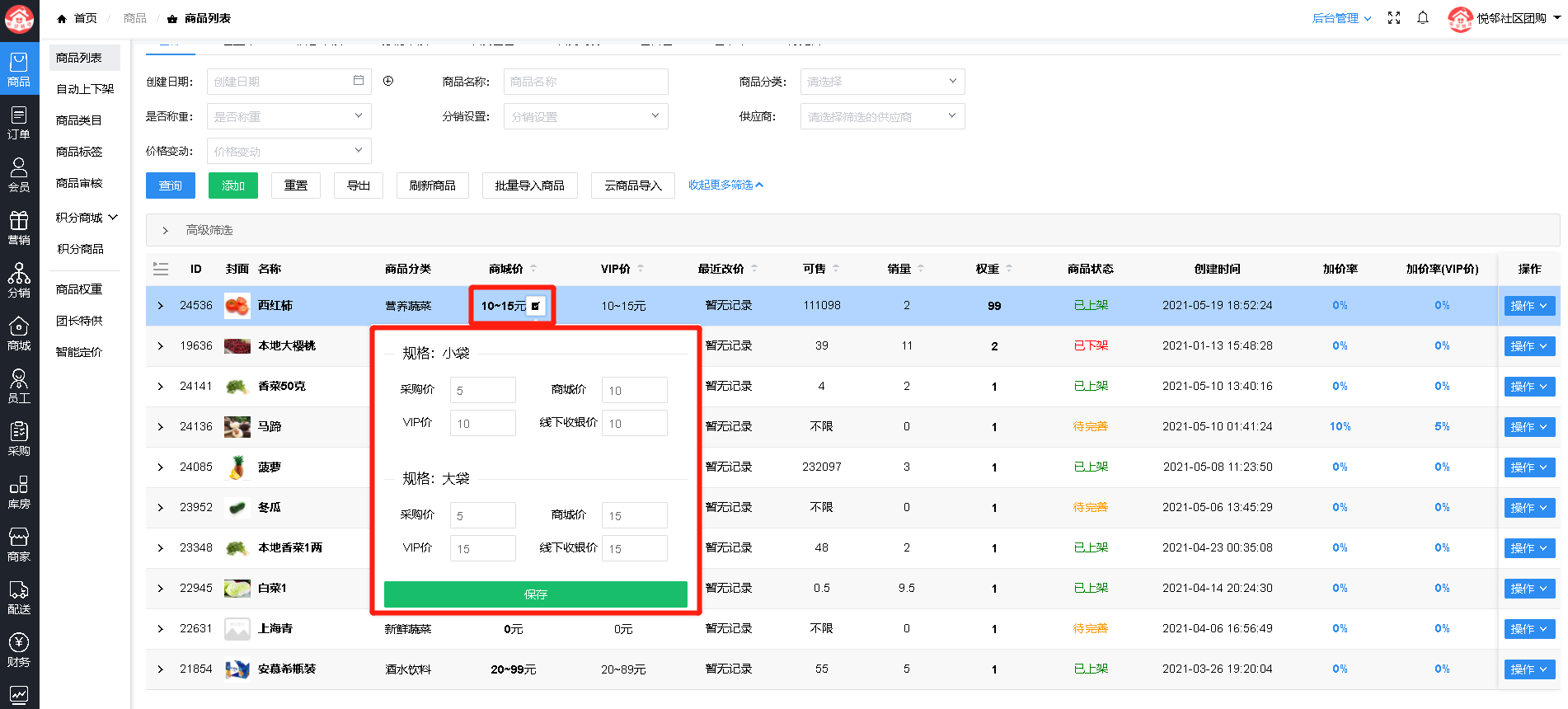Click 小袋 线下收银价 input field
Screen dimensions: 1568x709
635,423
